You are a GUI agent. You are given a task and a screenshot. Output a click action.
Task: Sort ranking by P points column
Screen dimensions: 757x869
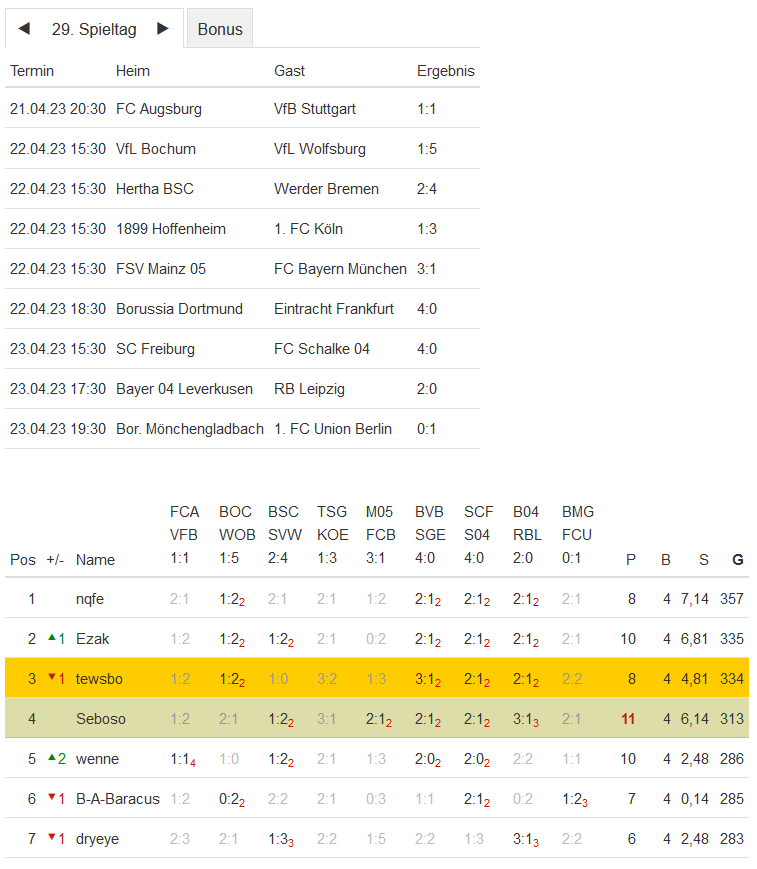630,560
